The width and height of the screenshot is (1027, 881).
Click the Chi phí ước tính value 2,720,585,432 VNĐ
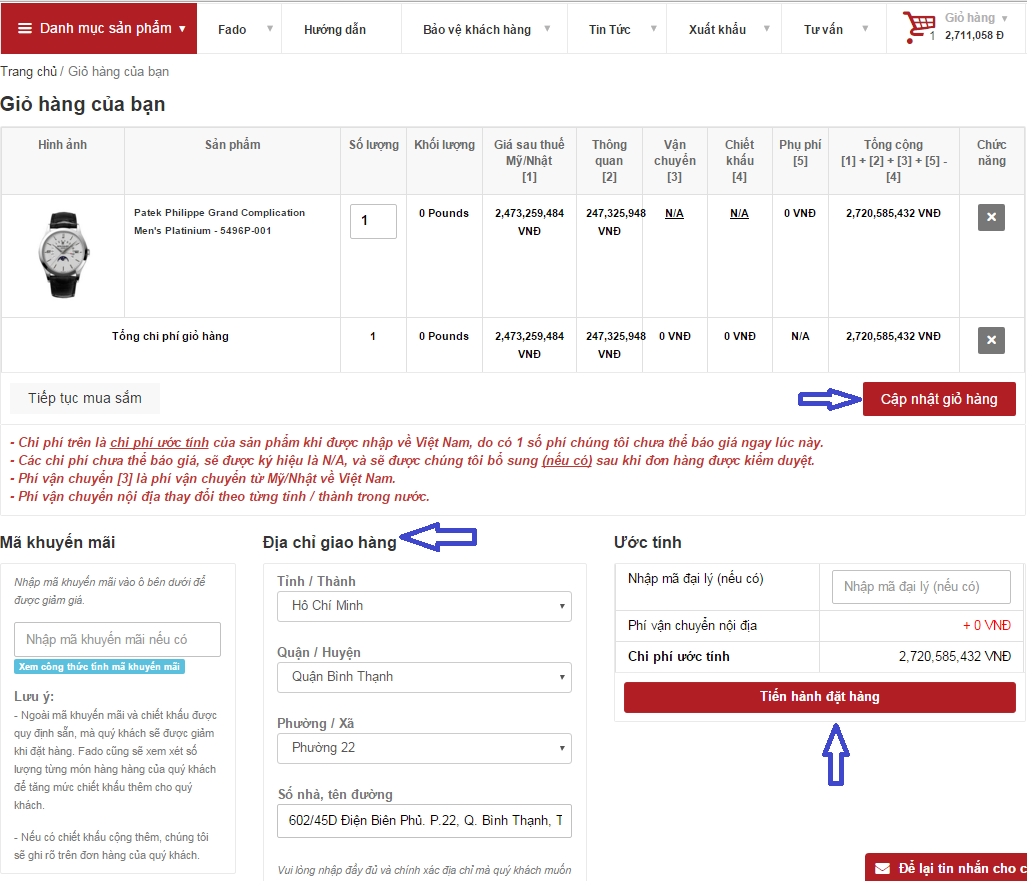(x=954, y=656)
